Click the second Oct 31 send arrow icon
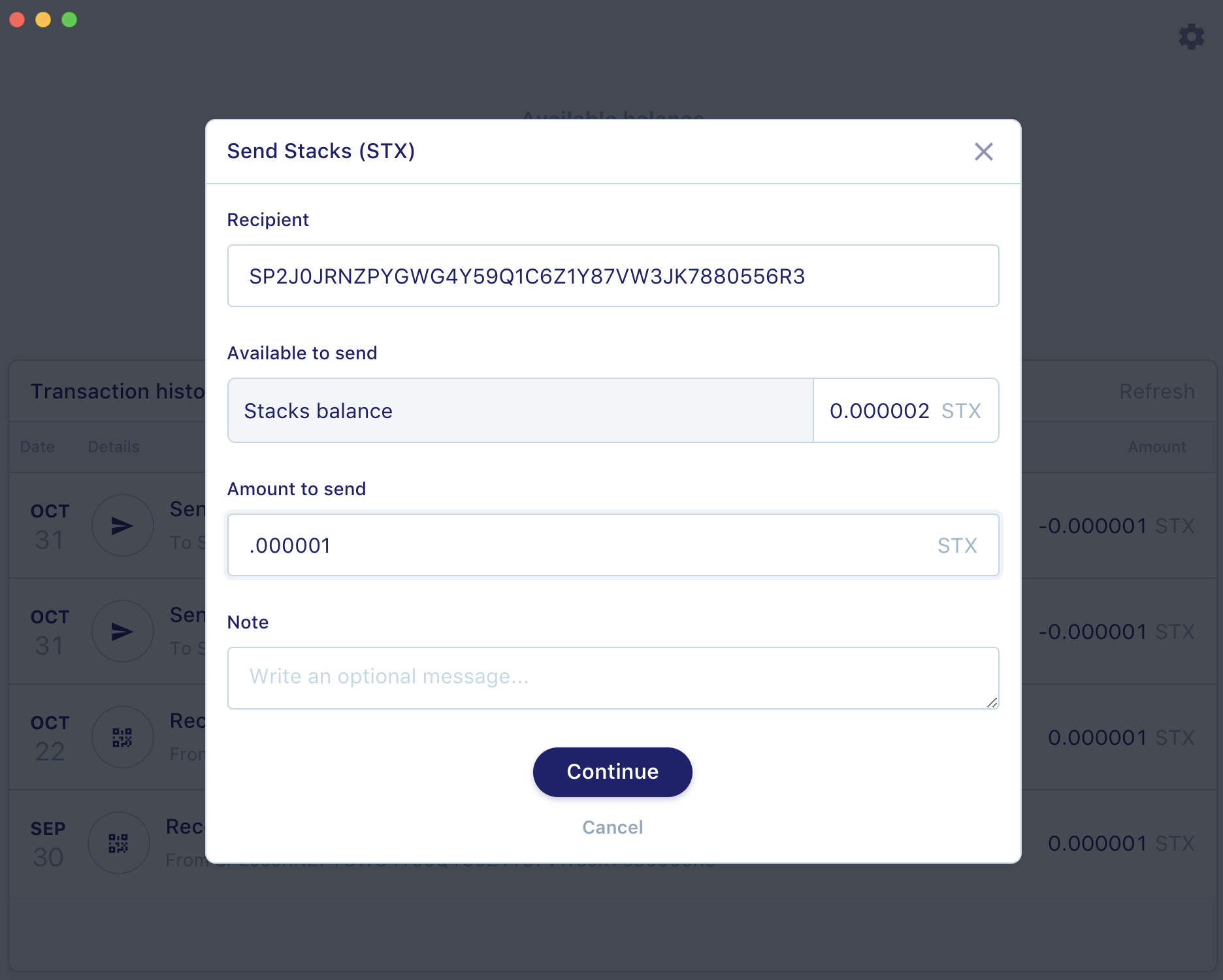This screenshot has height=980, width=1223. [122, 631]
